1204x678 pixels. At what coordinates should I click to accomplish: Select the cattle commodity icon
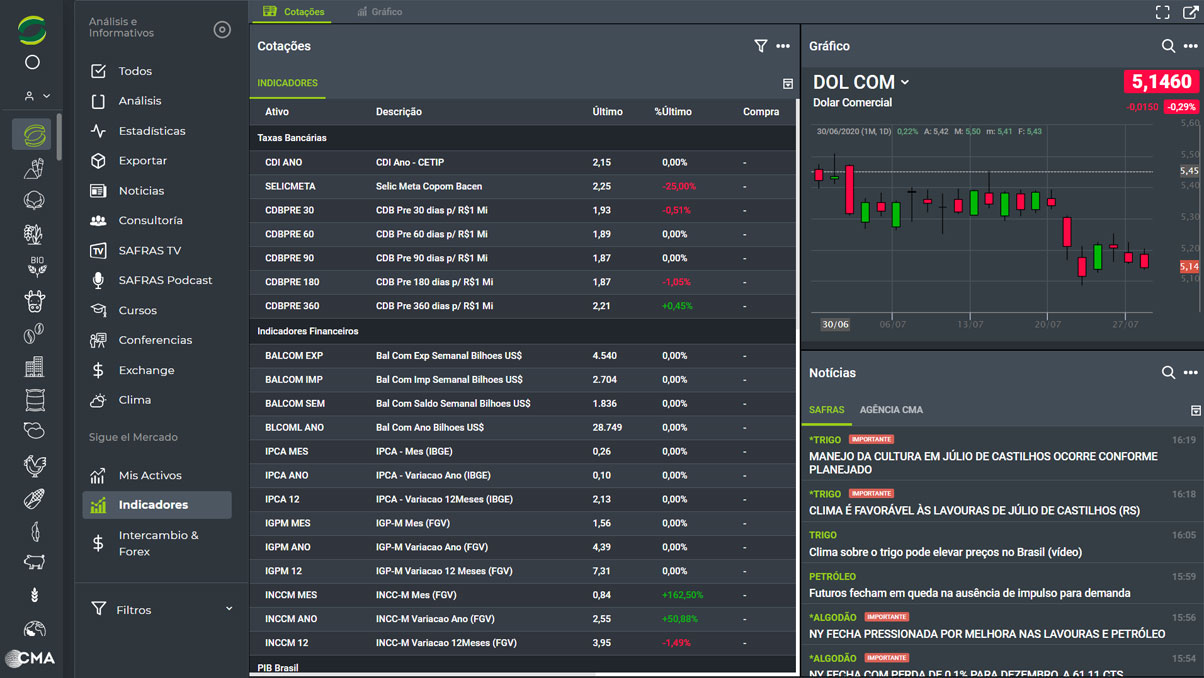pyautogui.click(x=34, y=300)
